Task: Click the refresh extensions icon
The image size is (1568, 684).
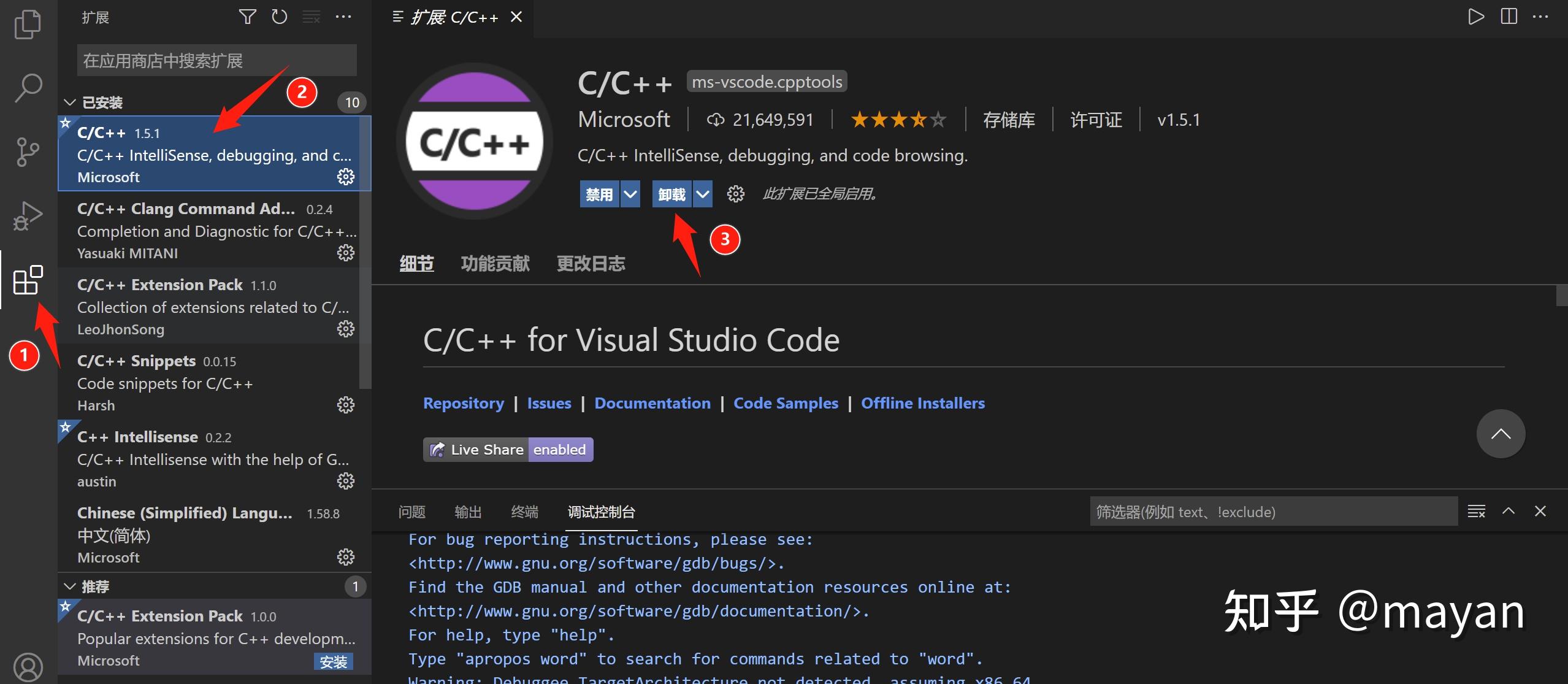Action: [280, 17]
